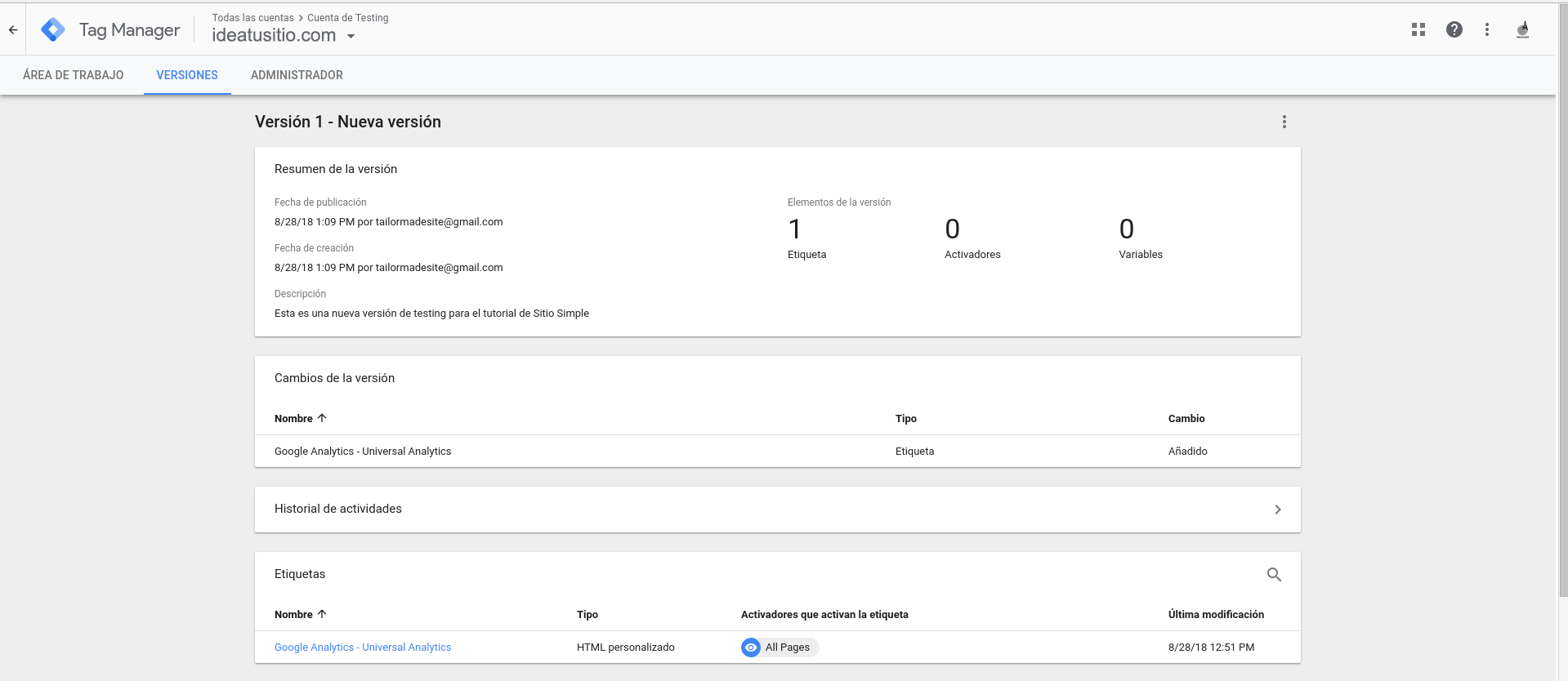Screen dimensions: 1568x681
Task: Click Todas las cuentas breadcrumb
Action: coord(252,18)
